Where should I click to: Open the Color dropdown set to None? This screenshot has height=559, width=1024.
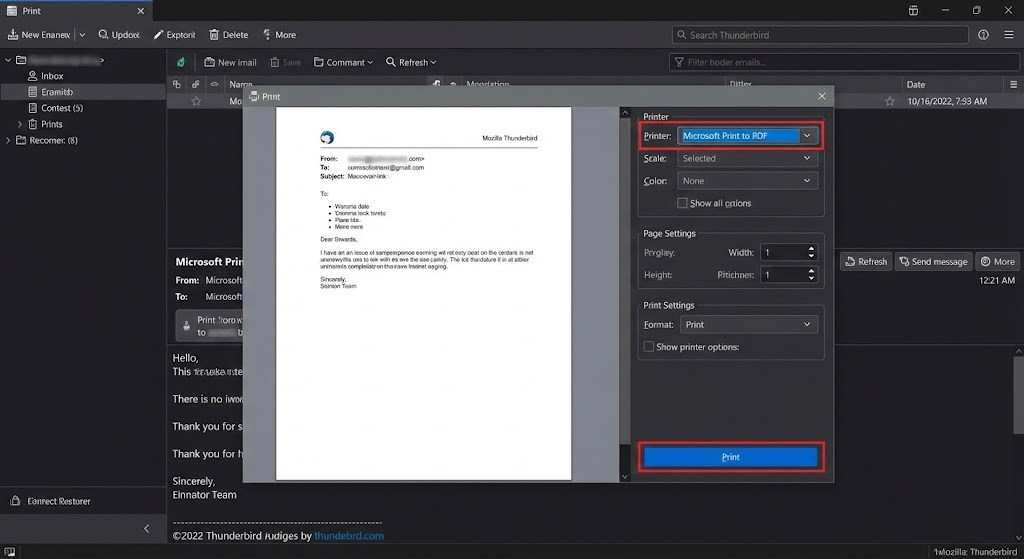tap(747, 181)
